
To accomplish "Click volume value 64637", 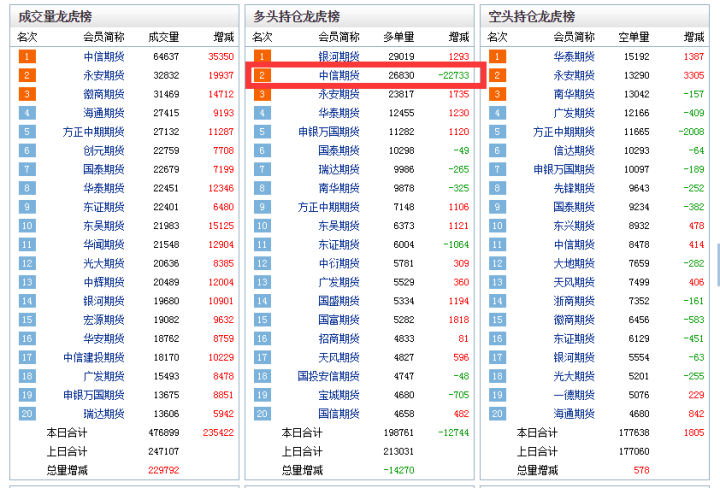I will 166,56.
